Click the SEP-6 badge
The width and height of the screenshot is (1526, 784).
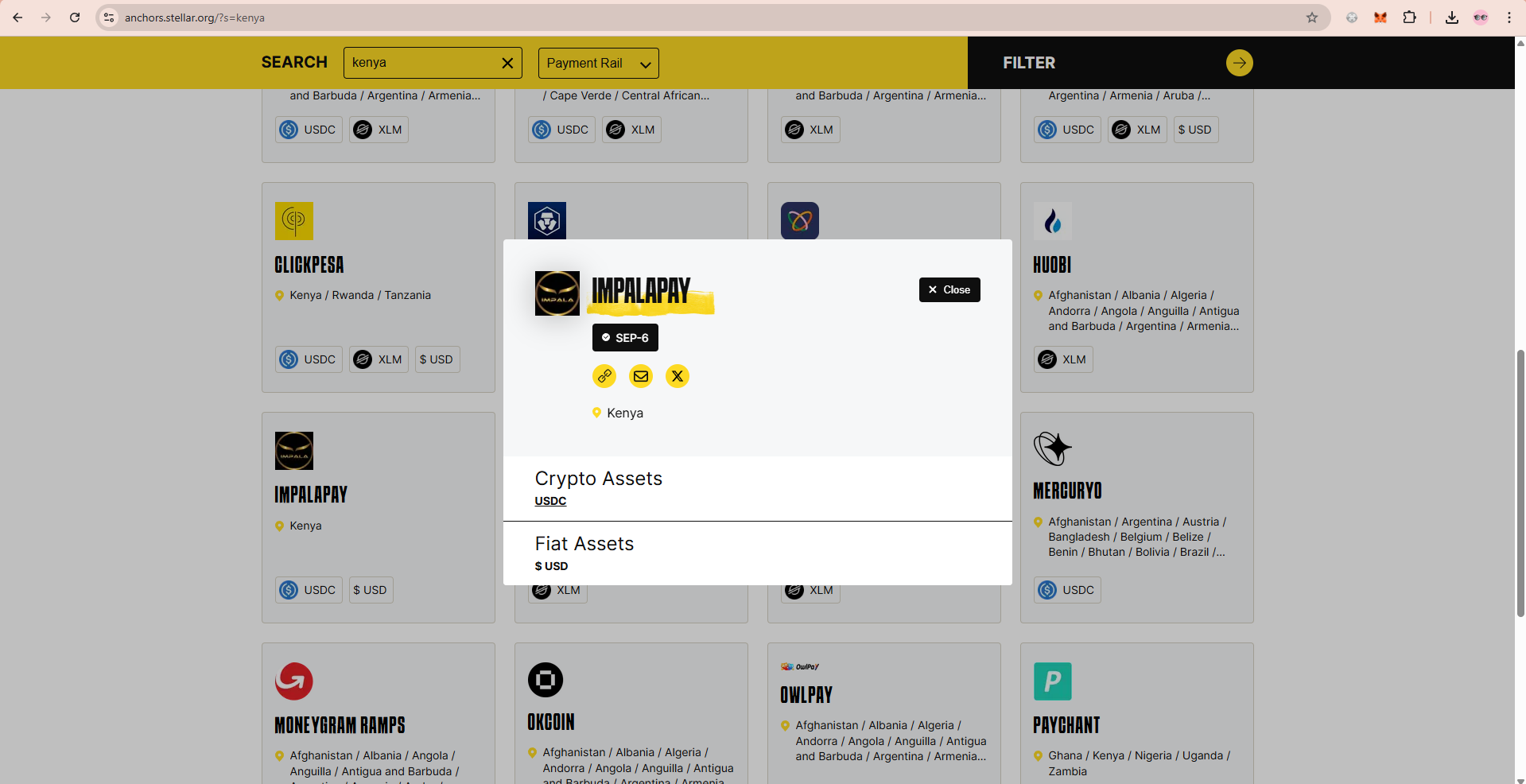625,337
